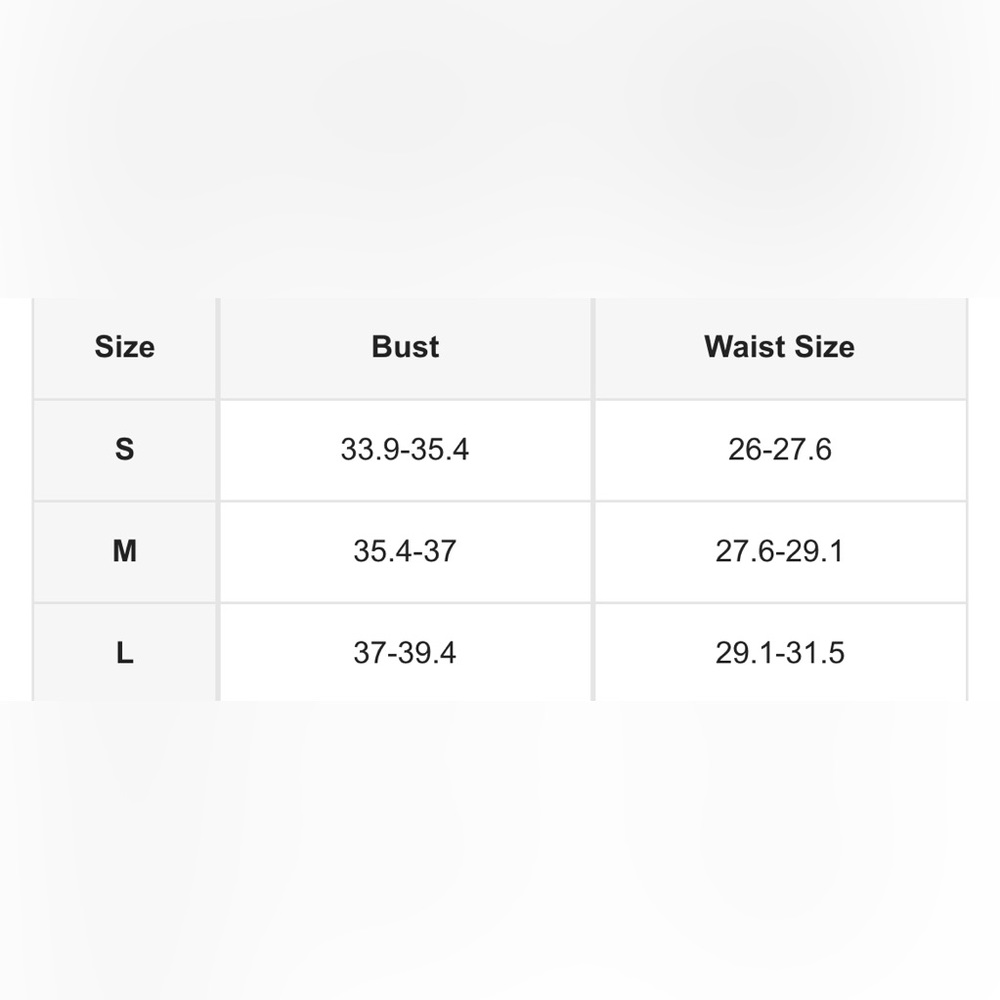Click waist value 27.6-29.1
Screen dimensions: 1000x1000
coord(779,551)
